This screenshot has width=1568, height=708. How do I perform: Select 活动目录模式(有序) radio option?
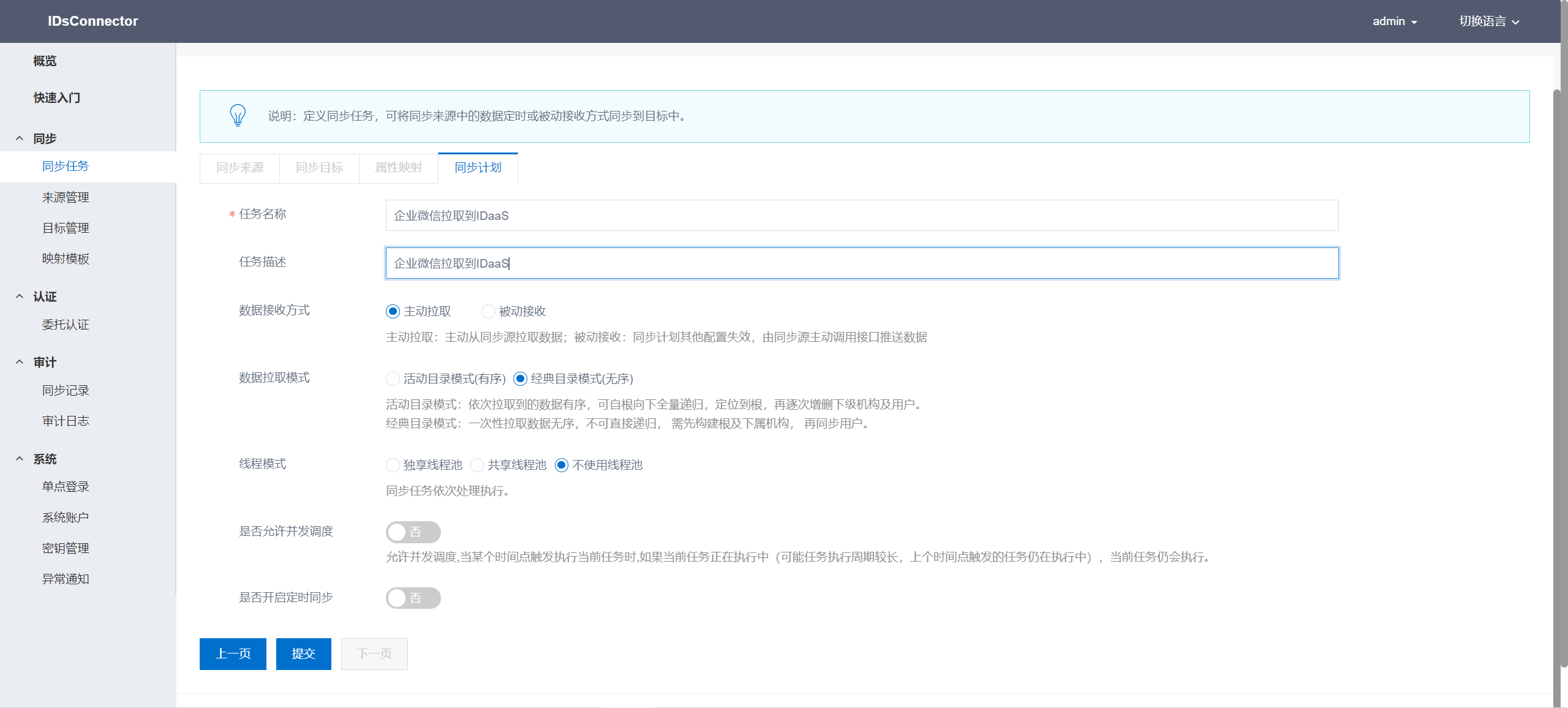coord(393,378)
